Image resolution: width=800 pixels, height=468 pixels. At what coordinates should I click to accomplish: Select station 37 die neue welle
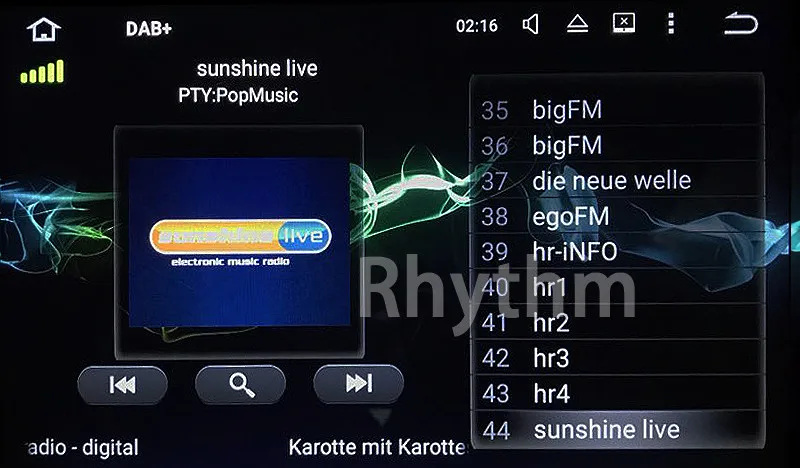[617, 181]
